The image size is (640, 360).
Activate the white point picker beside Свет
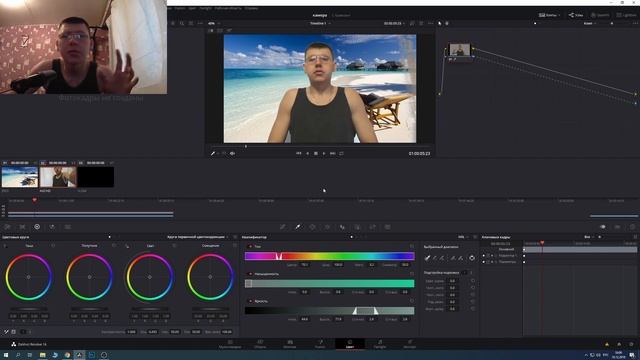(x=127, y=246)
